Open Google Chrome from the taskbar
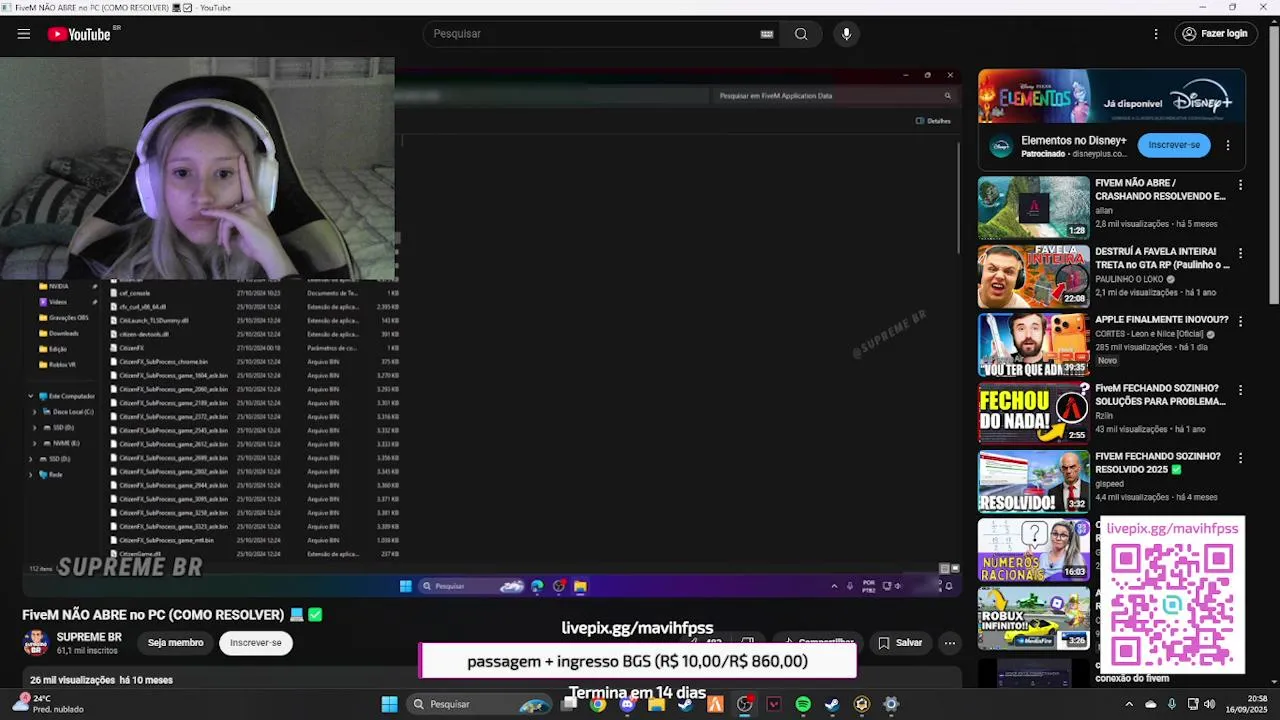This screenshot has height=720, width=1280. (x=597, y=704)
